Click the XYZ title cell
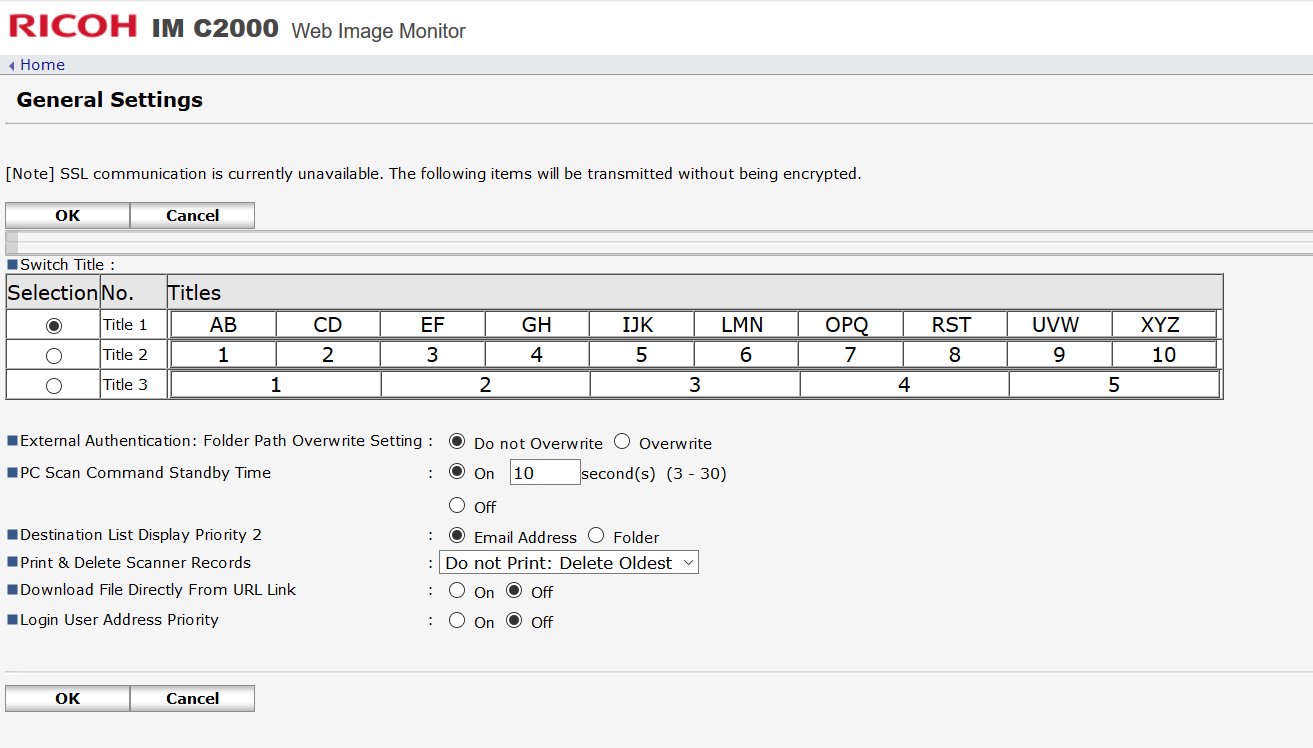This screenshot has width=1313, height=748. (x=1163, y=325)
